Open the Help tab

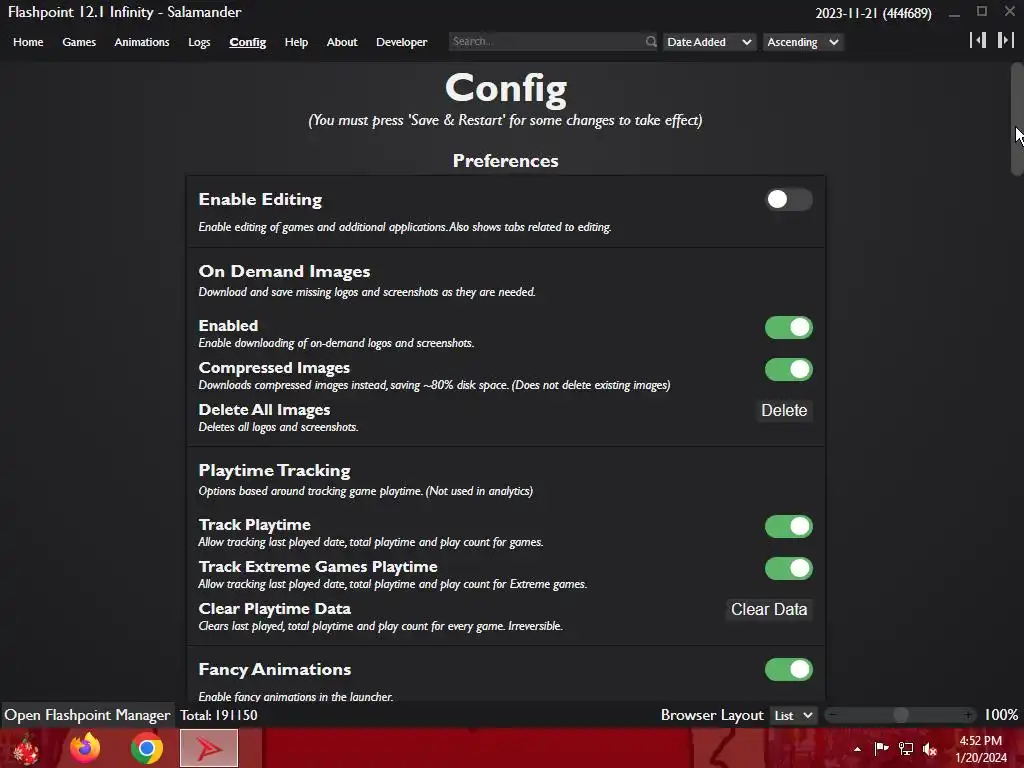click(x=296, y=42)
